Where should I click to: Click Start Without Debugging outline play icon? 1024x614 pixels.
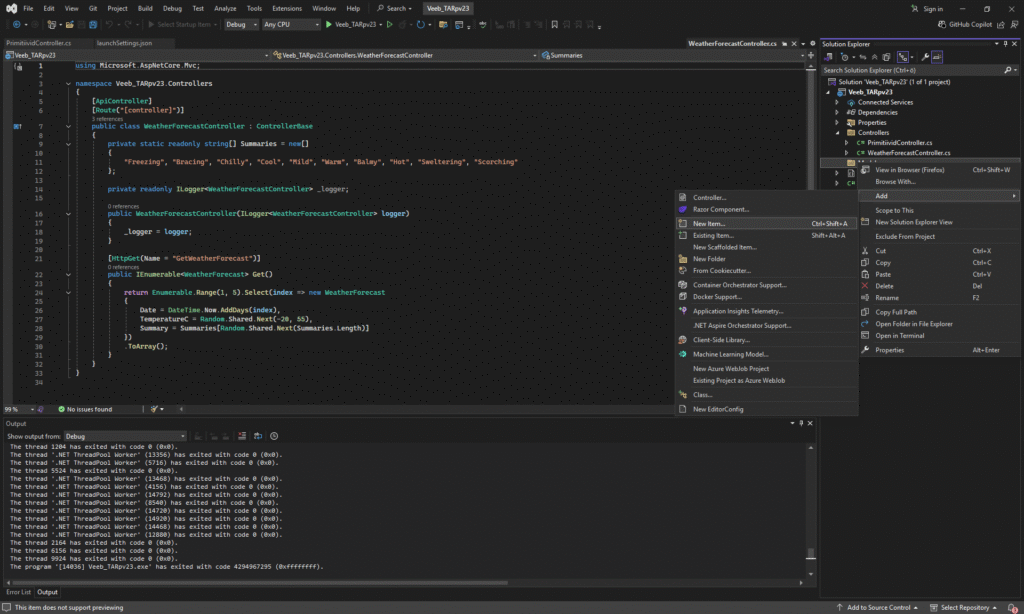click(x=389, y=24)
